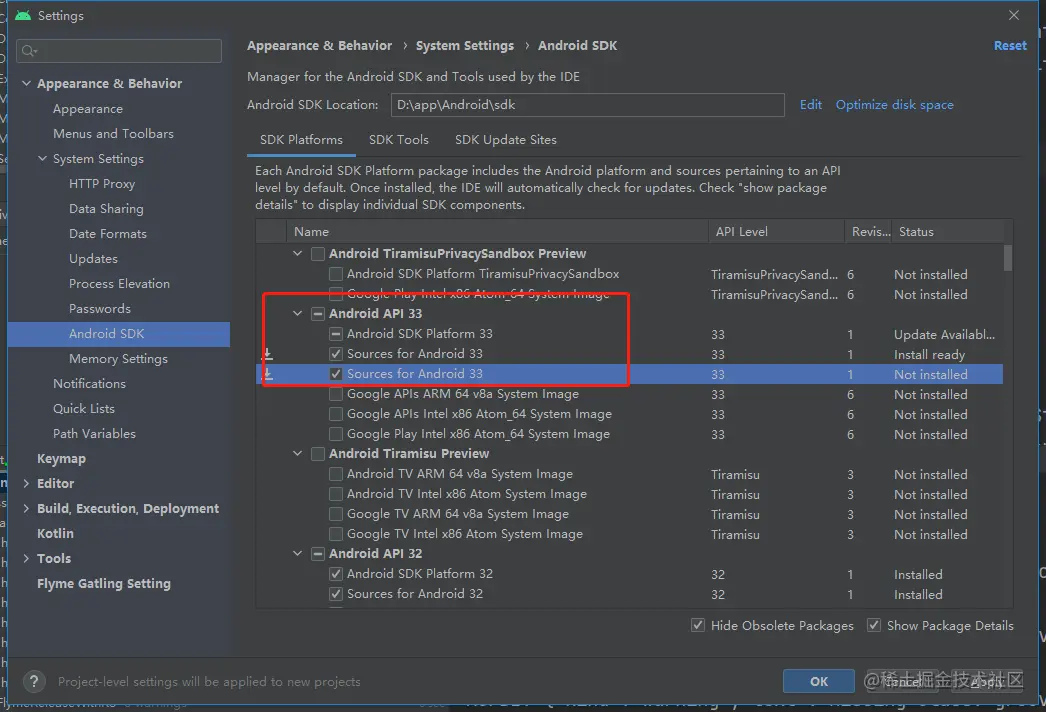The width and height of the screenshot is (1046, 712).
Task: Uncheck Sources for Android 32
Action: [336, 594]
